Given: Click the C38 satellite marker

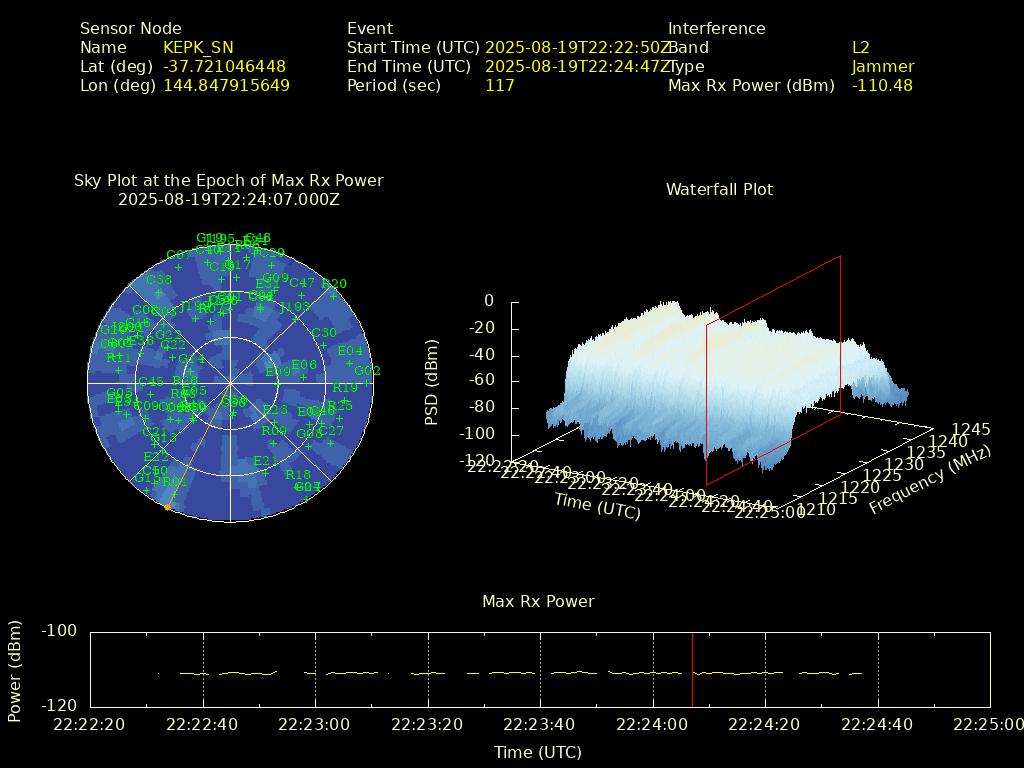Looking at the screenshot, I should point(158,292).
